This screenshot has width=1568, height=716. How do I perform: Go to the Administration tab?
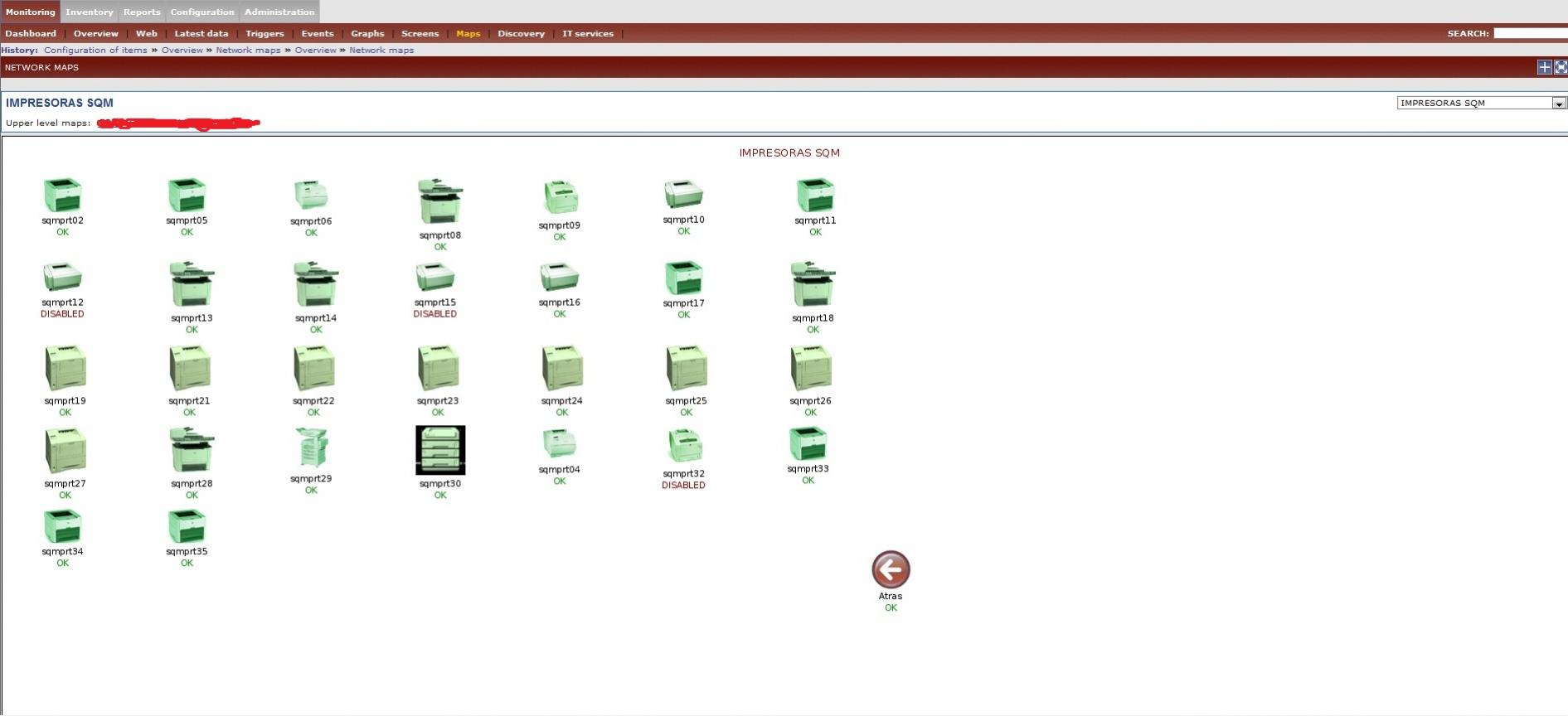[x=279, y=12]
